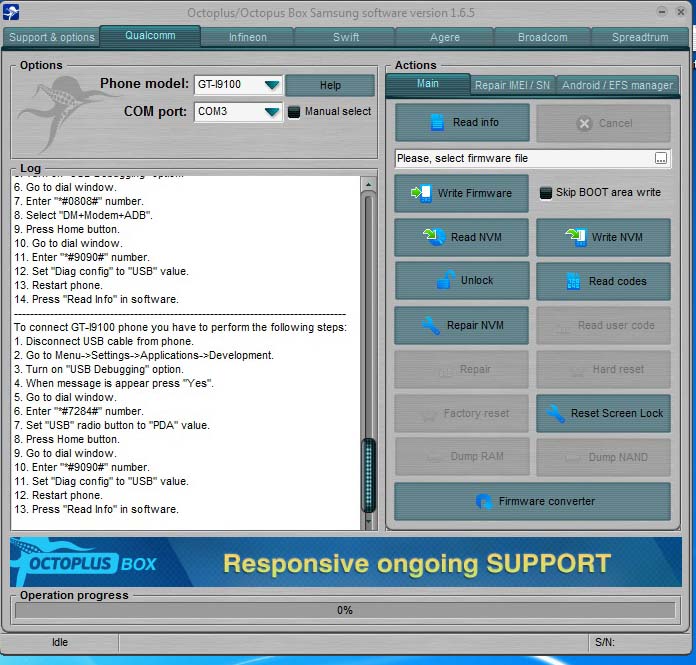Open the Spreadtrum tab
The height and width of the screenshot is (665, 696).
click(x=640, y=37)
